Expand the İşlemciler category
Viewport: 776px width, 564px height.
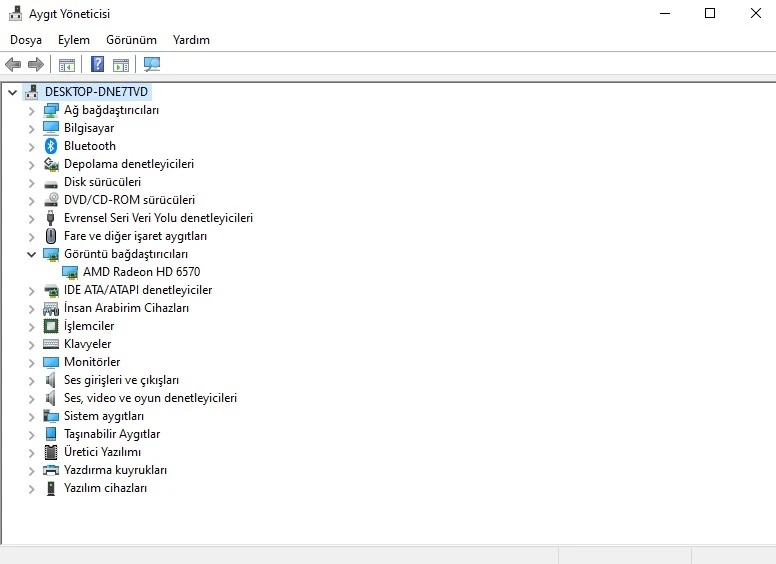[31, 327]
